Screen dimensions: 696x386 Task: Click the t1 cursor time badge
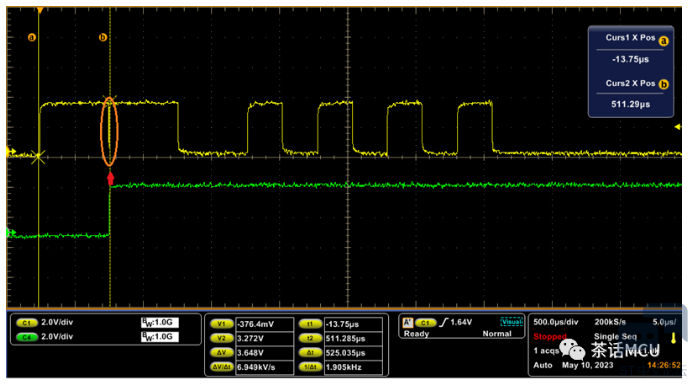click(x=310, y=324)
